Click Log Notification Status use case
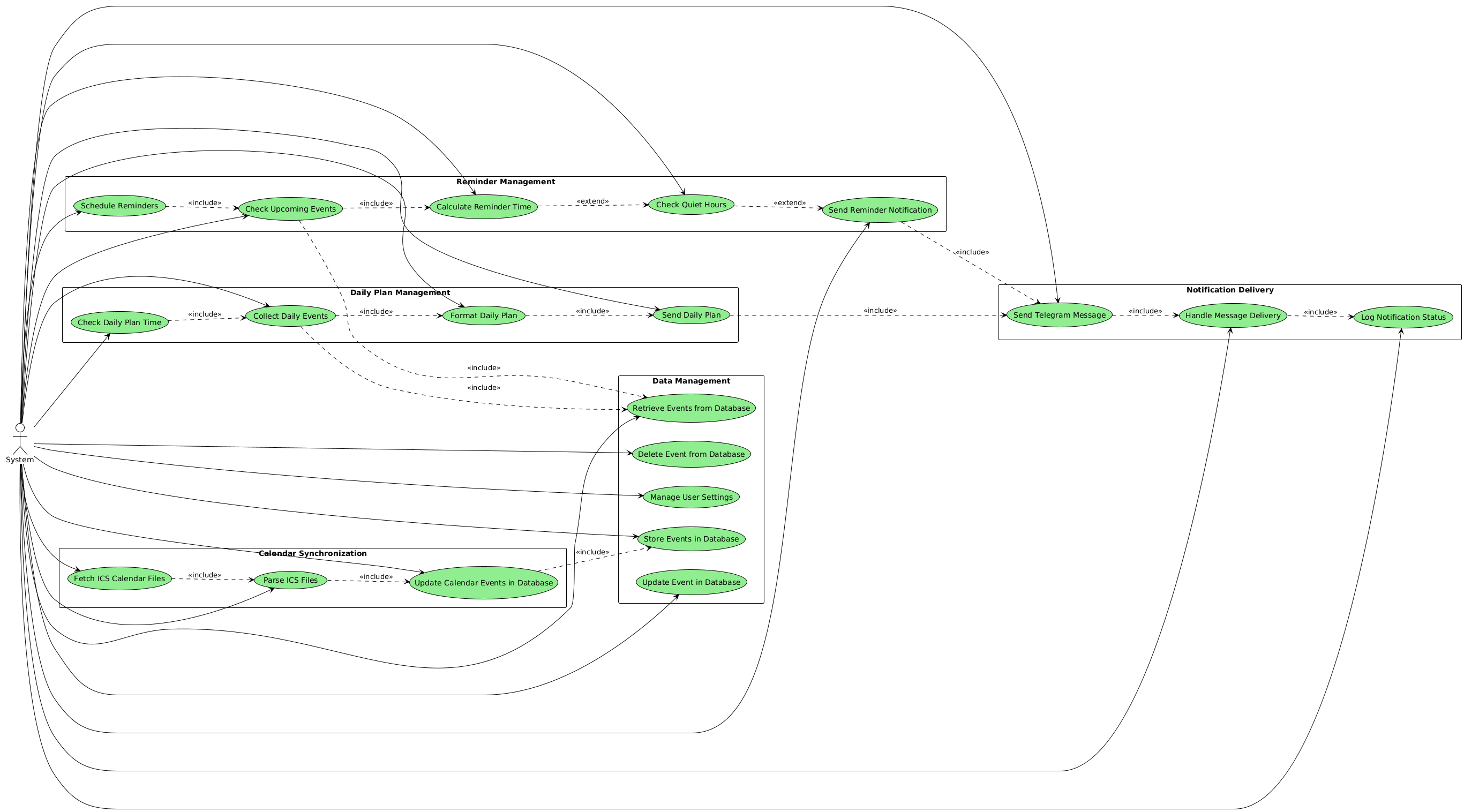The width and height of the screenshot is (1464, 812). pos(1402,317)
